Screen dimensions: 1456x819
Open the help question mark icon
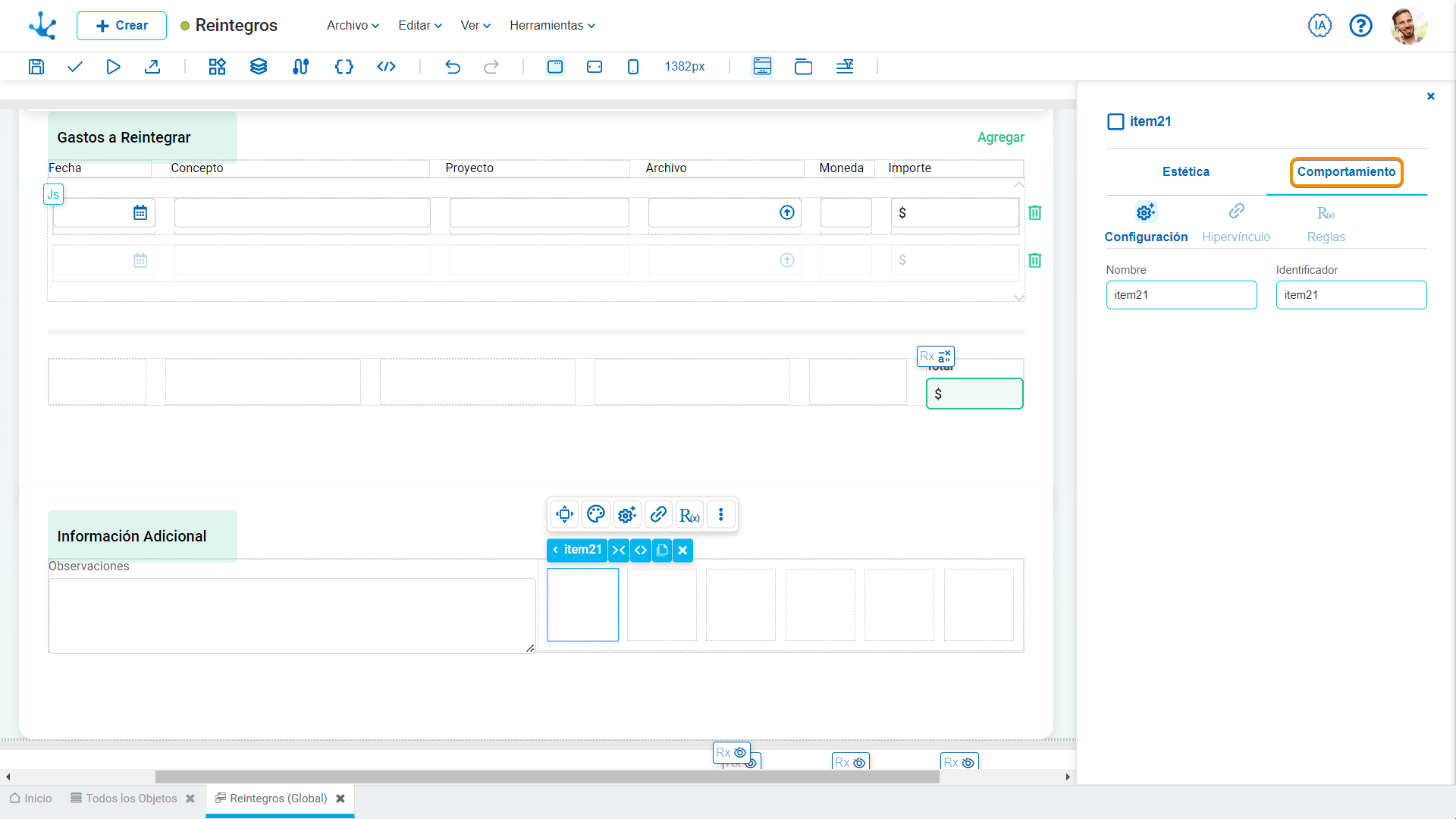pyautogui.click(x=1360, y=26)
